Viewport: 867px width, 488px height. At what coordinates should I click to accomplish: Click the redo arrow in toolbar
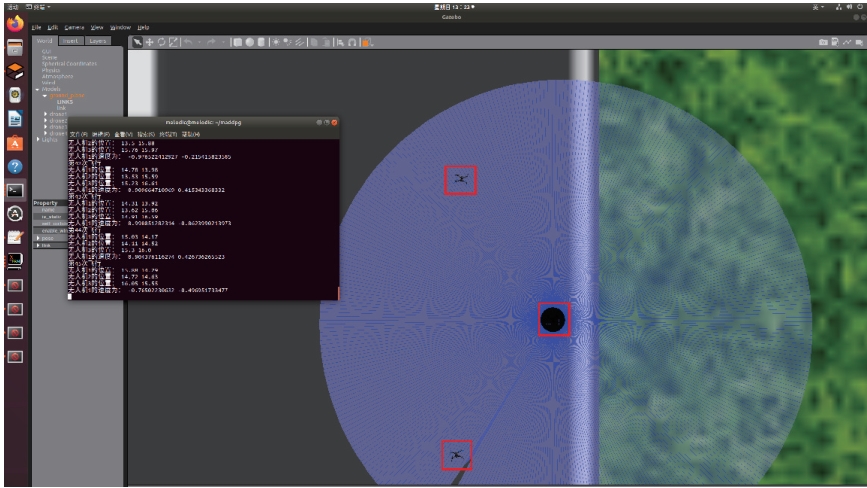[x=211, y=42]
